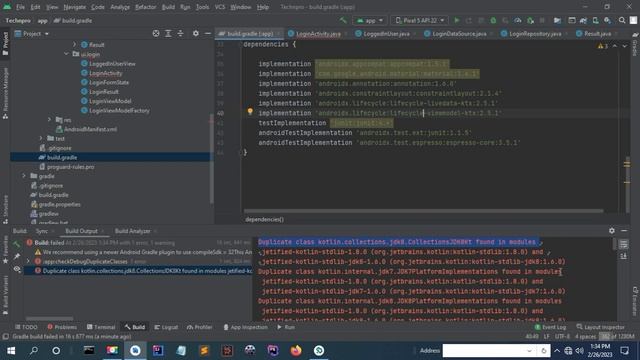
Task: Toggle scroll to end in build output
Action: [623, 256]
